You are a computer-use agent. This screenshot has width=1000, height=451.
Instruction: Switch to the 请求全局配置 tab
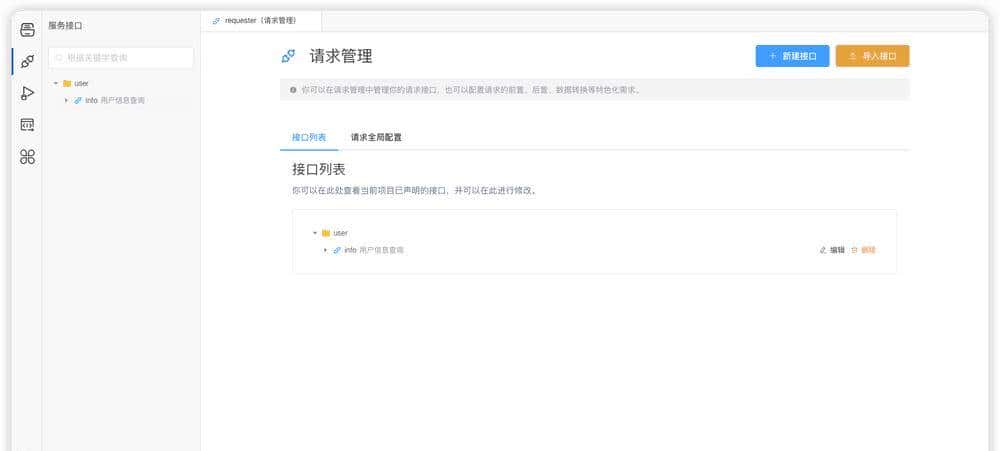pos(376,137)
